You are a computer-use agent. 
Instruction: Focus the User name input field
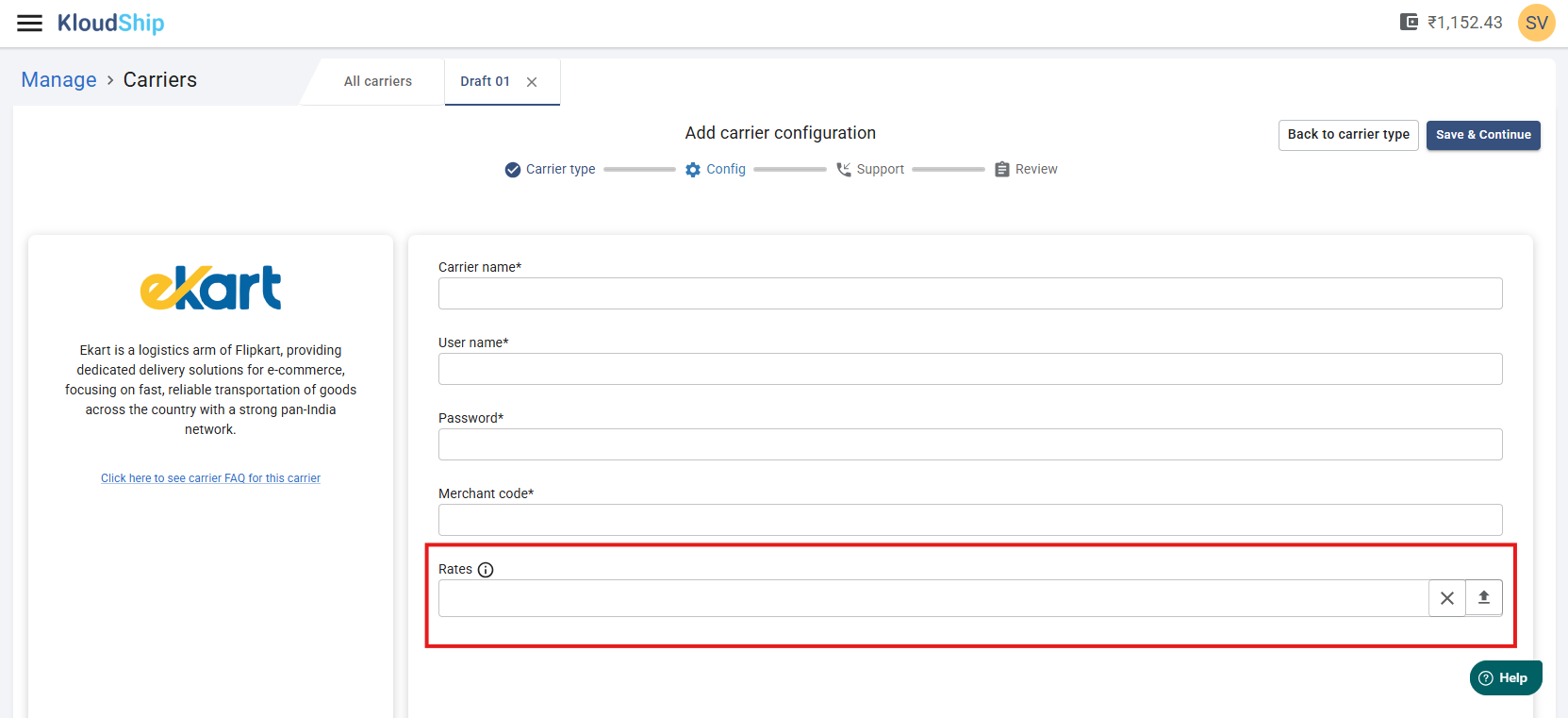coord(970,369)
